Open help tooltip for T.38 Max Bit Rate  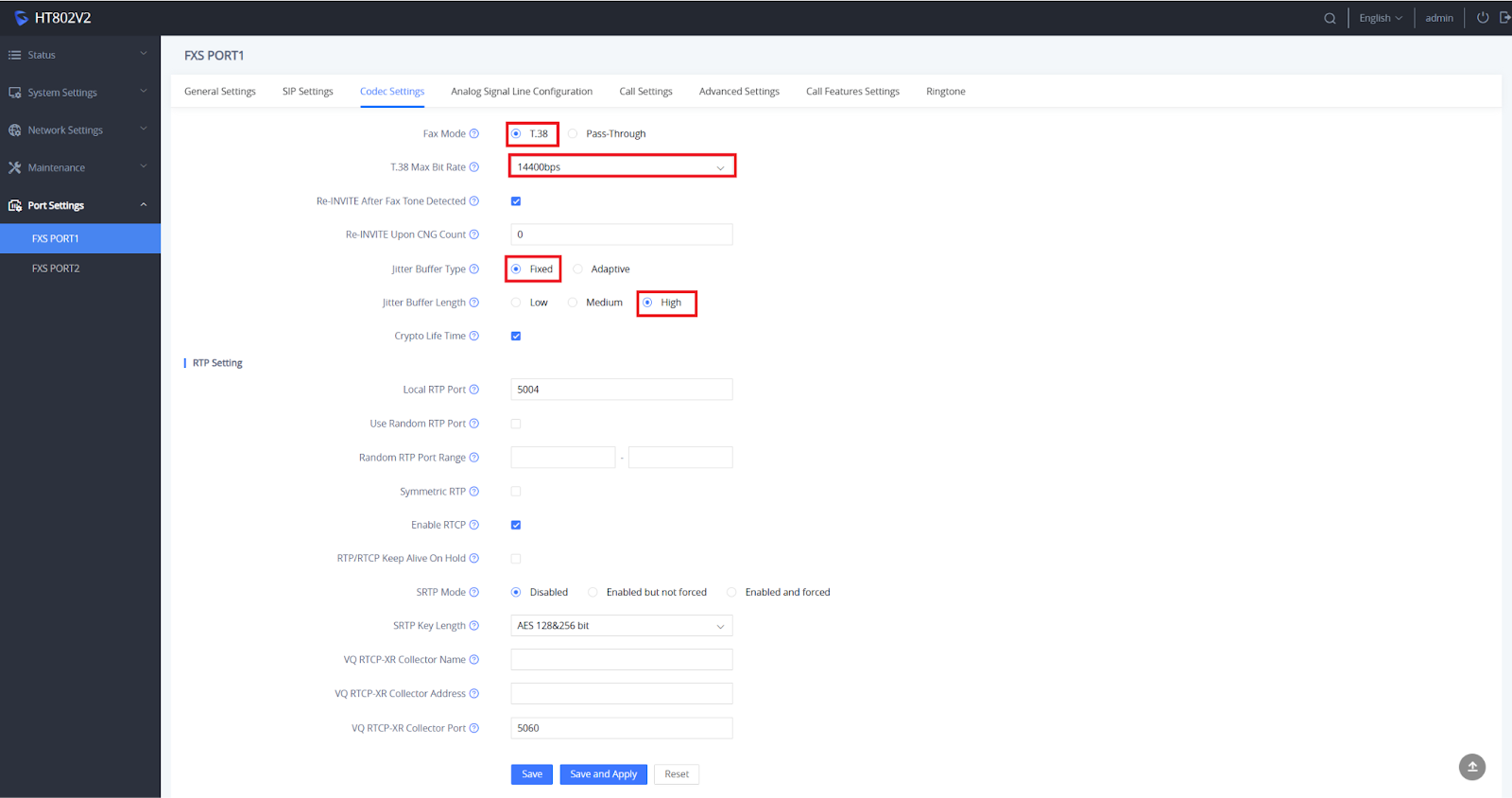(474, 167)
